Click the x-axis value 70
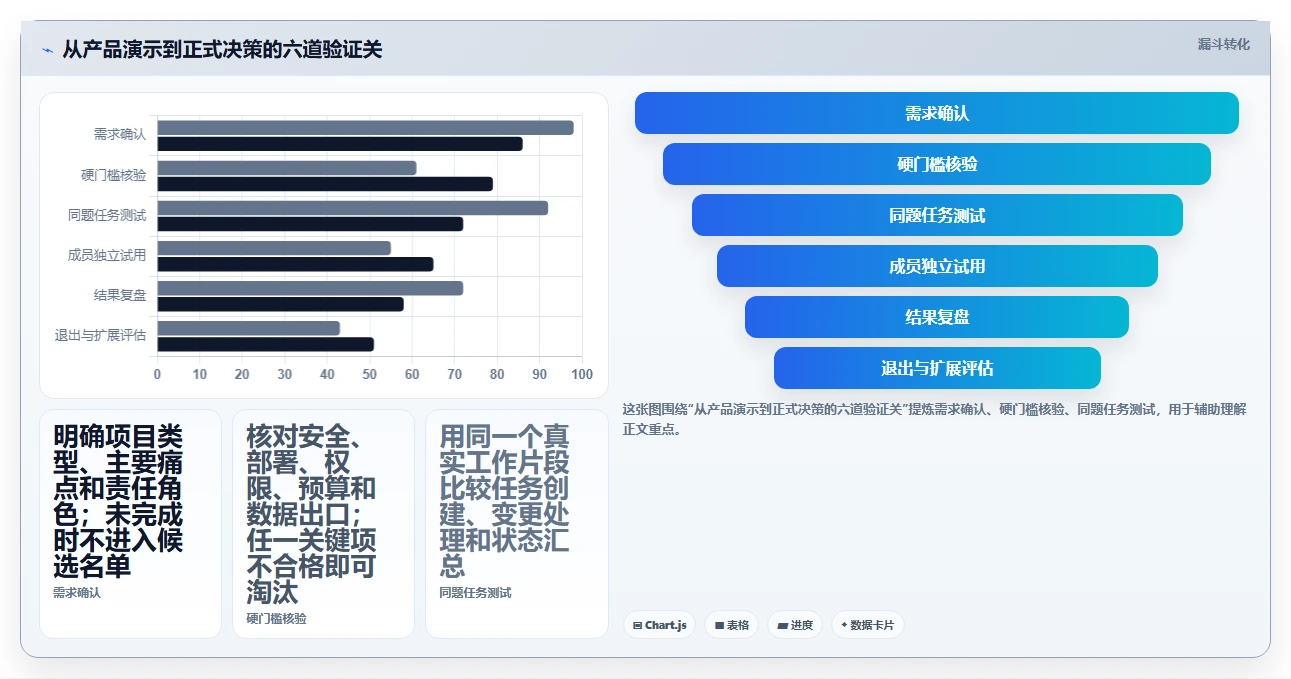This screenshot has width=1291, height=679. [x=455, y=374]
